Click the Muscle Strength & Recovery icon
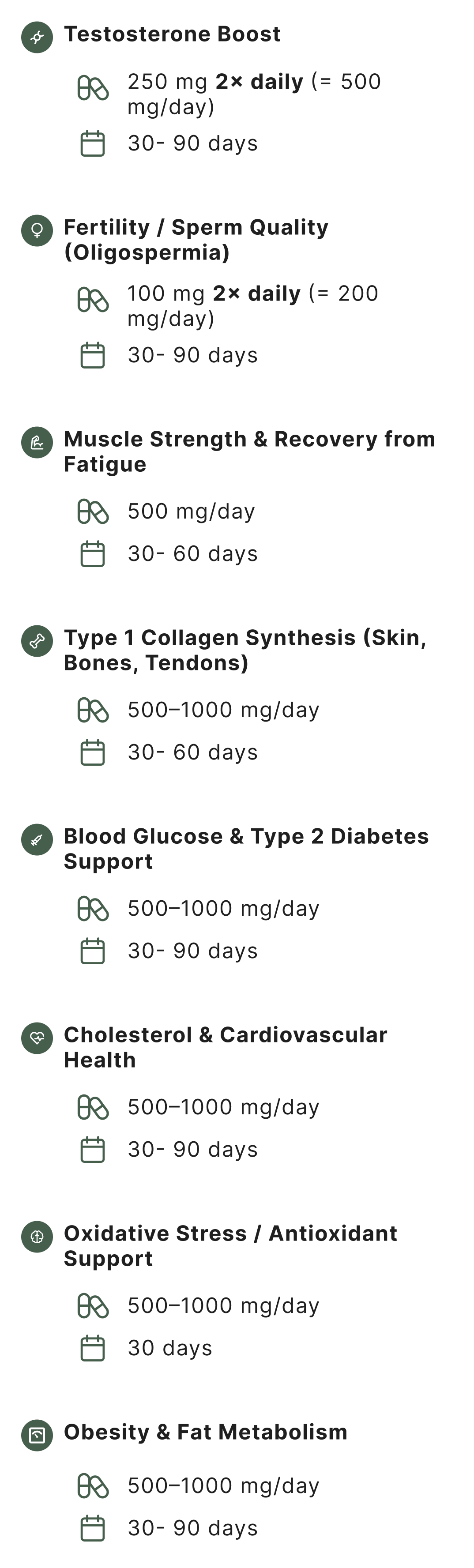474x1568 pixels. click(37, 443)
